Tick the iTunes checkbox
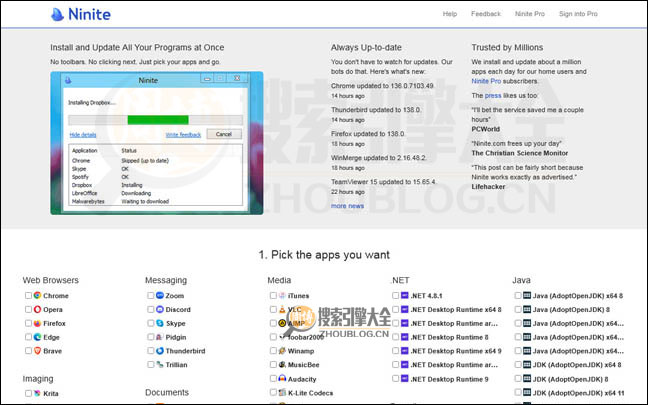648x405 pixels. 273,295
